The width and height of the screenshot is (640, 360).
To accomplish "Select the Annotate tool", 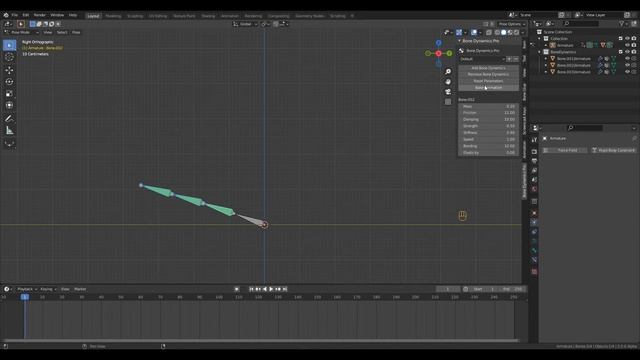I will (9, 119).
